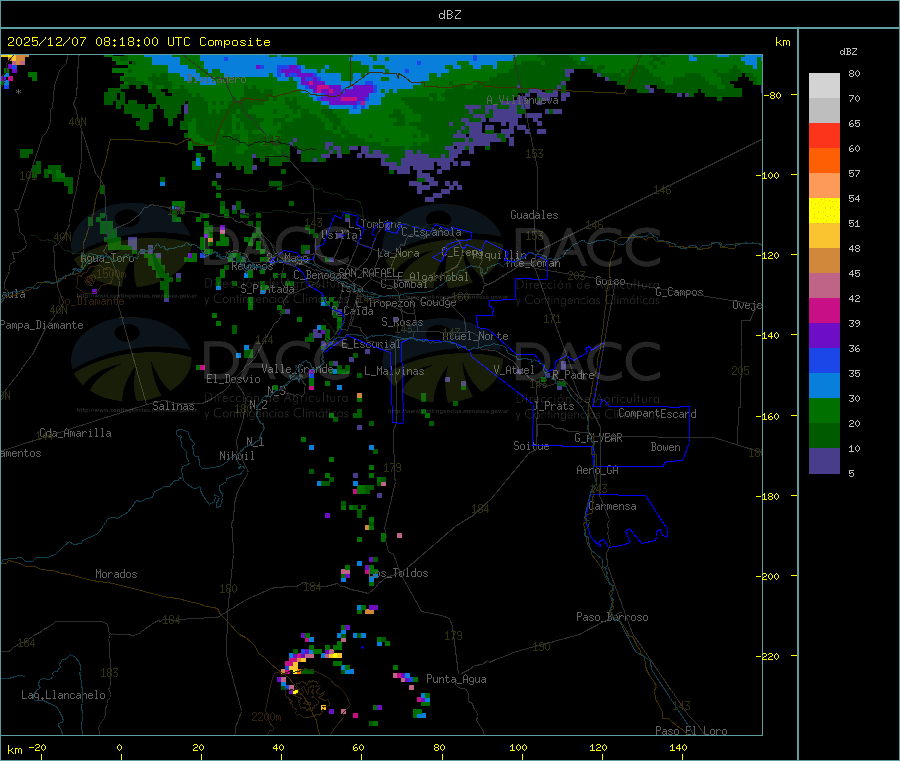
Task: Click the 20 dBZ green legend swatch
Action: (824, 411)
